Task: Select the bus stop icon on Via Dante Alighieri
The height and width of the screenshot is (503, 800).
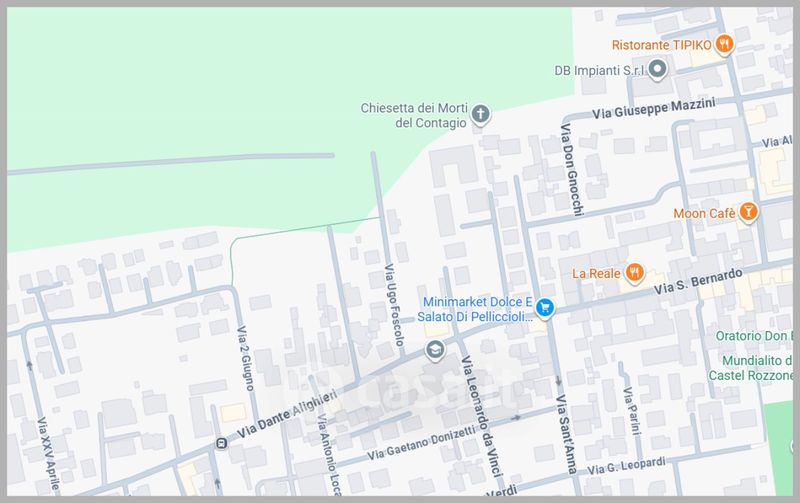Action: coord(220,442)
